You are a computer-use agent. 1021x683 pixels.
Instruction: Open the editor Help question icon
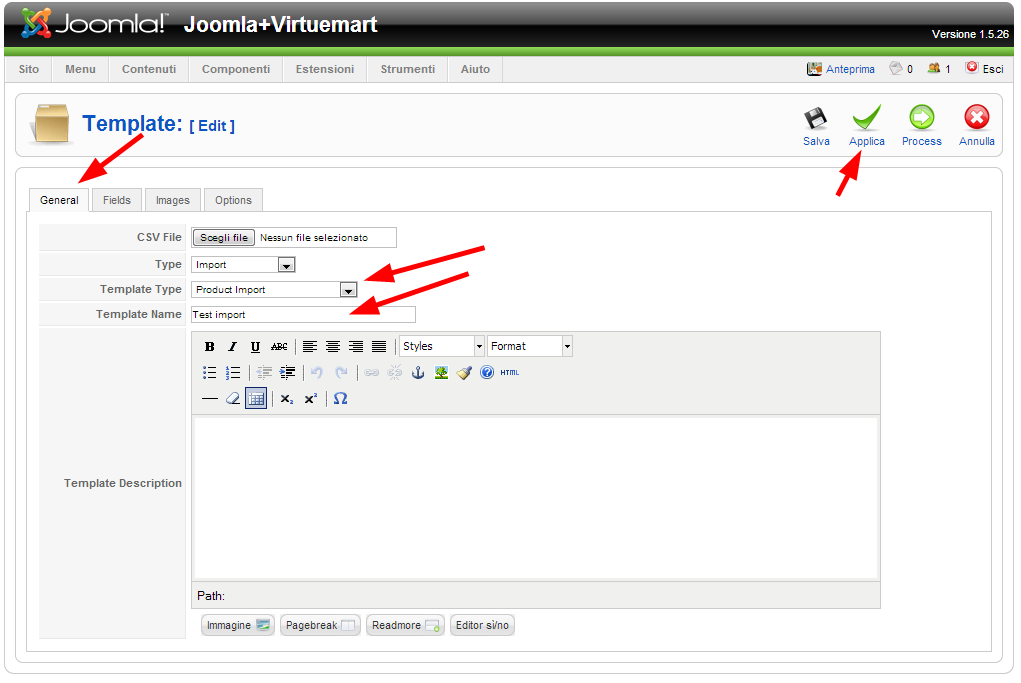[486, 373]
